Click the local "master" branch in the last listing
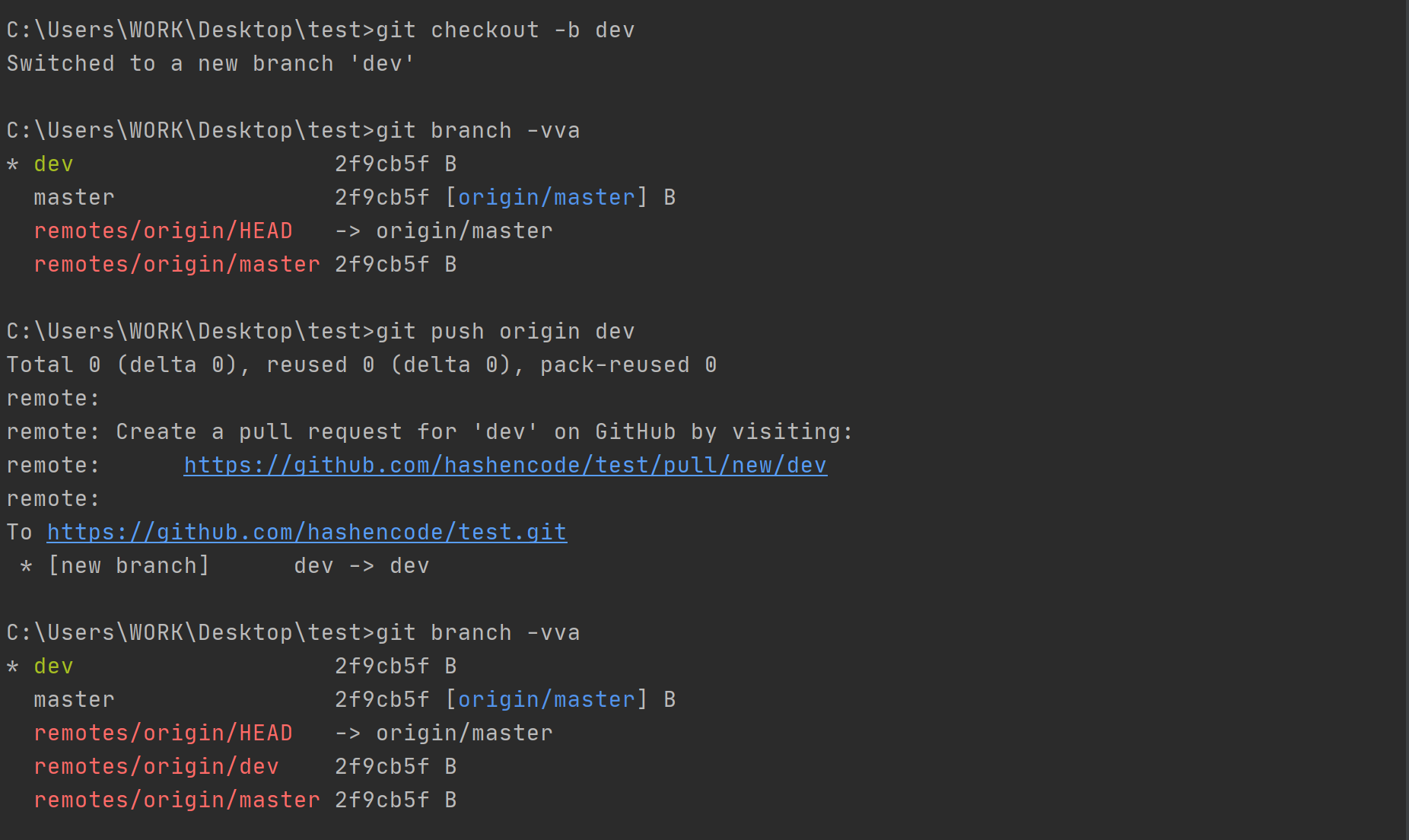 [x=74, y=700]
